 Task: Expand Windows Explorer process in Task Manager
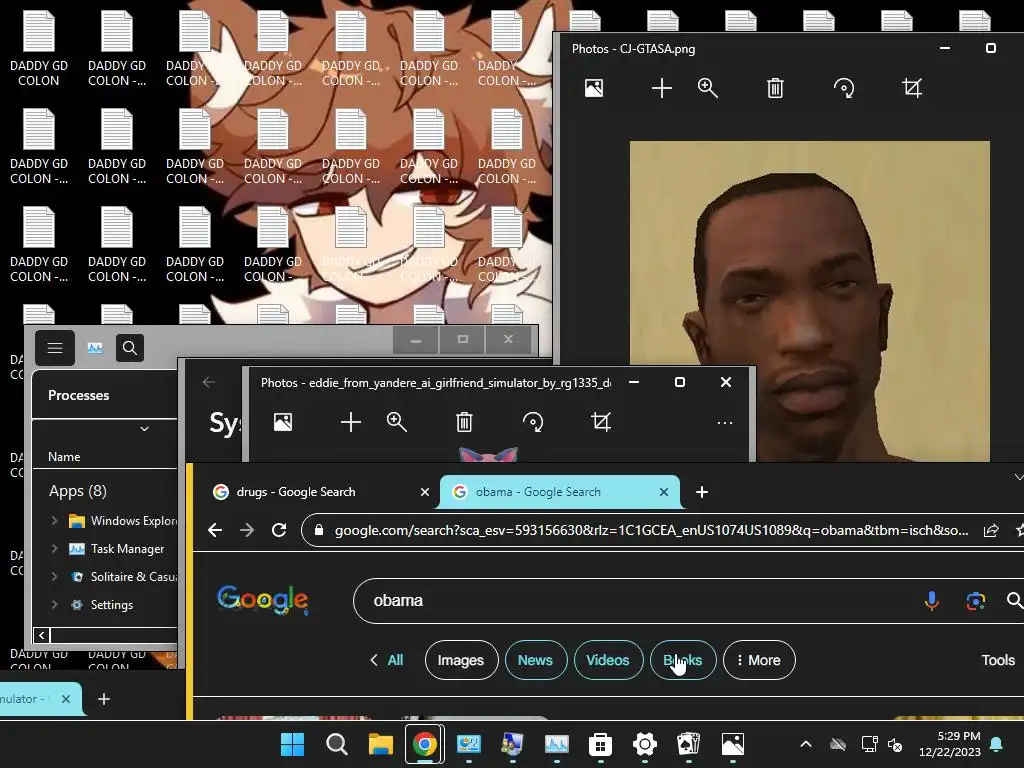click(54, 520)
